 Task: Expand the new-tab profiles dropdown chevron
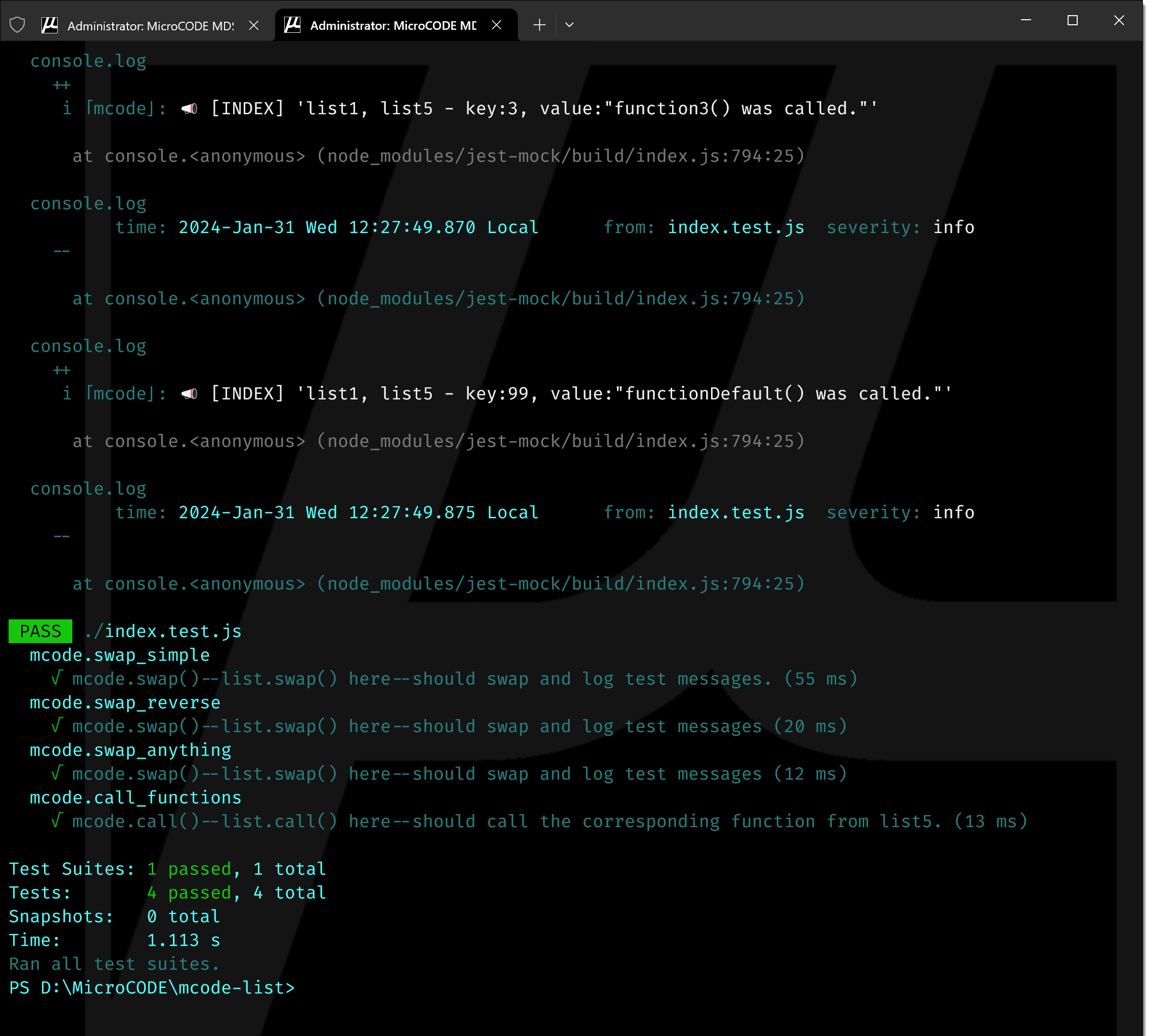pos(569,25)
